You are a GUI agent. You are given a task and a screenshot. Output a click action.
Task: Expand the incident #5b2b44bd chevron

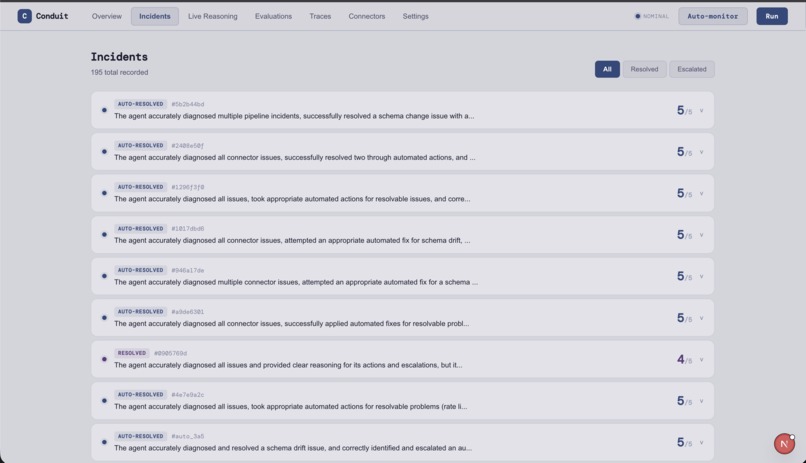click(701, 110)
